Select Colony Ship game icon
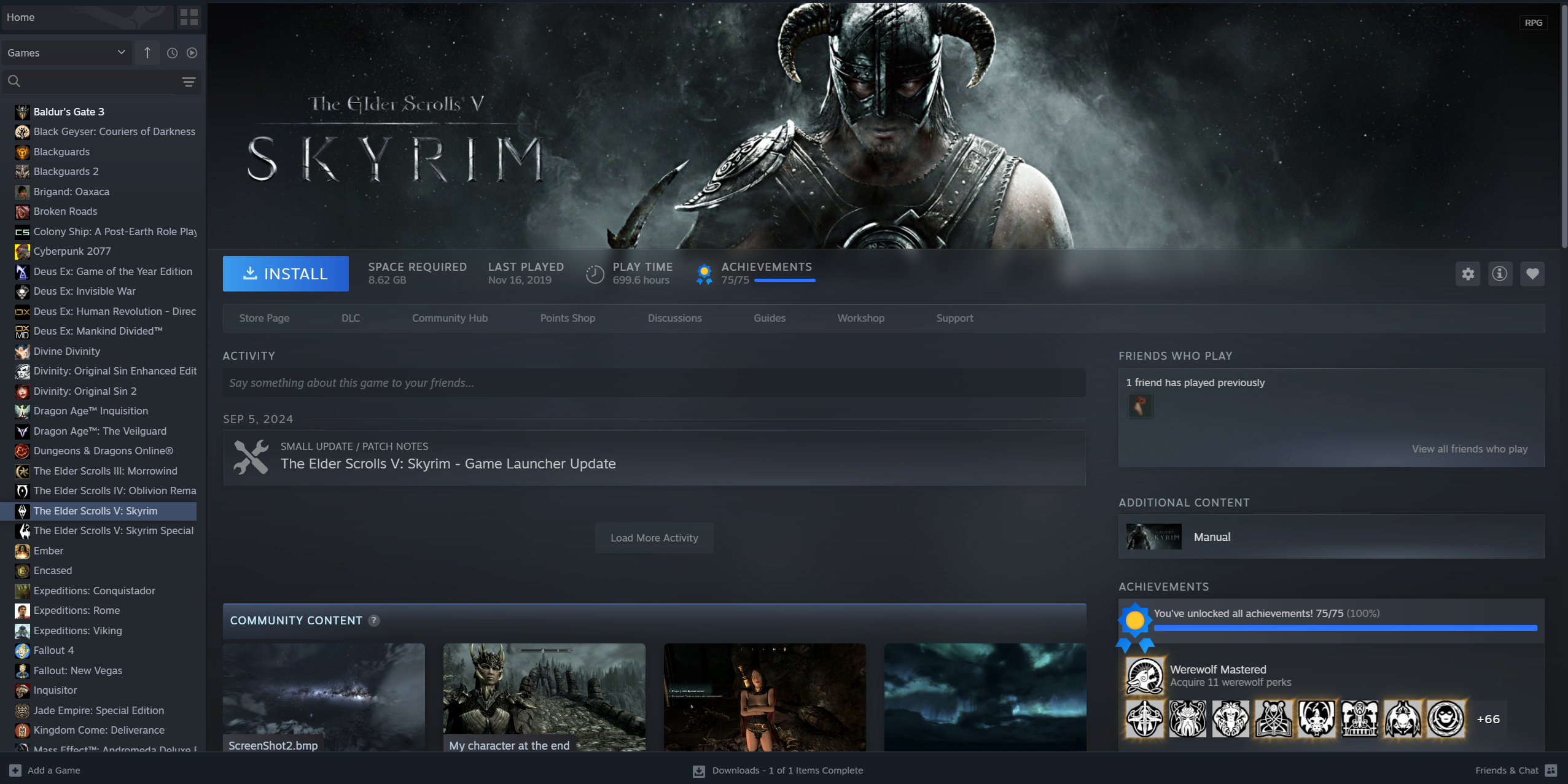The height and width of the screenshot is (784, 1568). click(x=22, y=232)
